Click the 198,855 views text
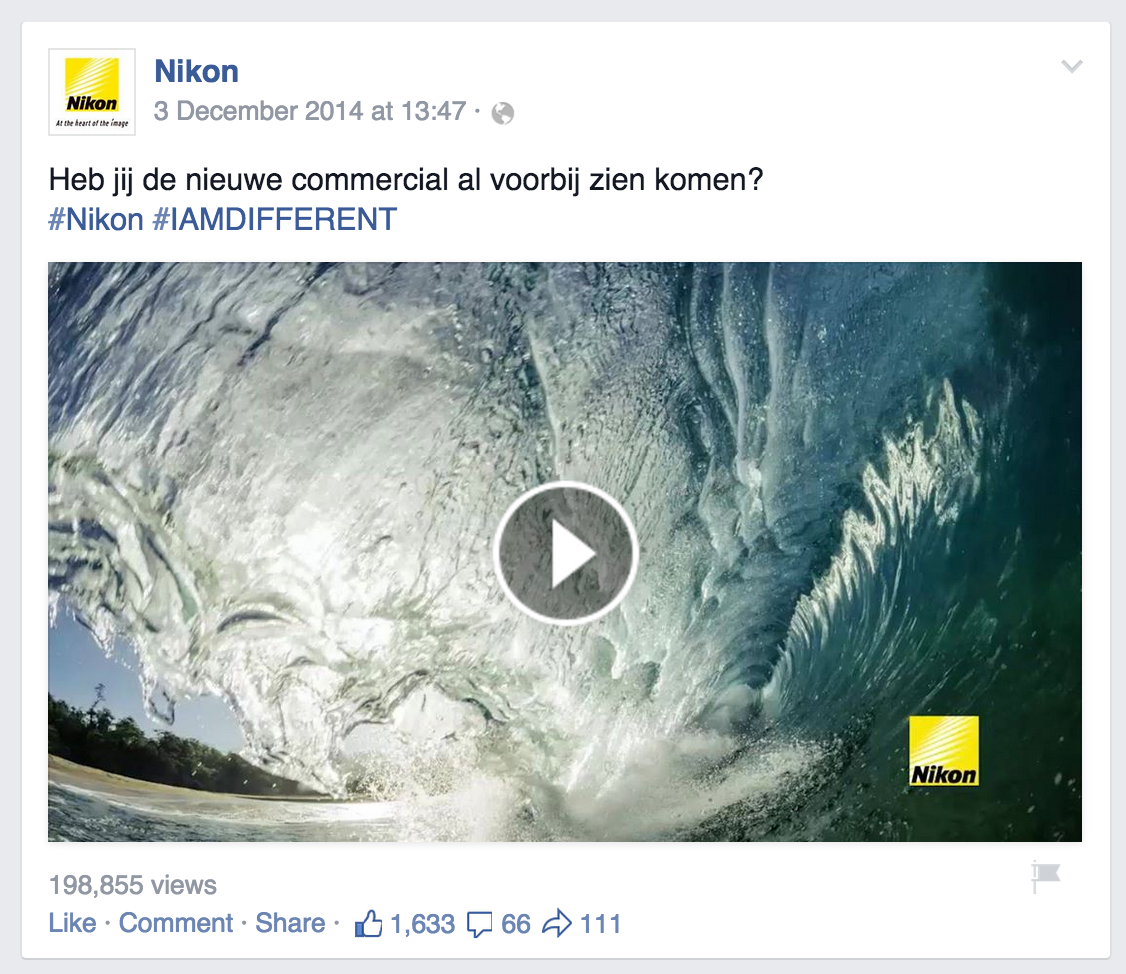This screenshot has width=1126, height=974. [x=133, y=885]
